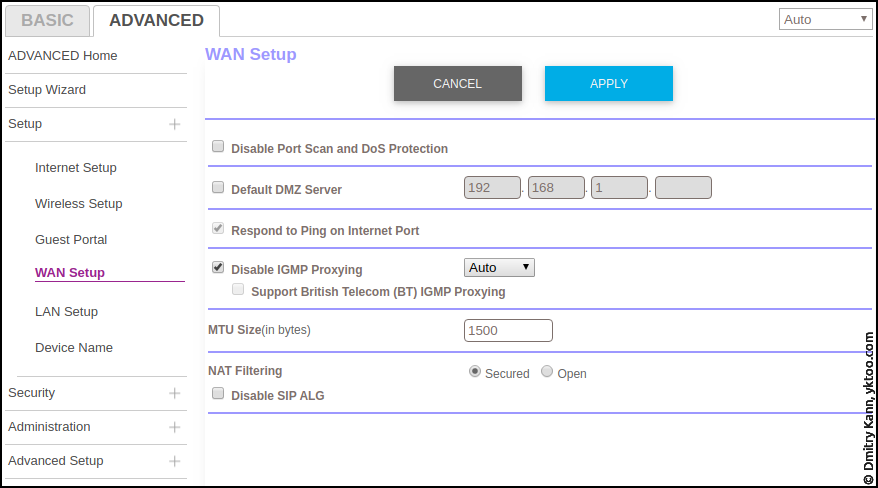
Task: Select Secured NAT filtering radio button
Action: coord(475,372)
